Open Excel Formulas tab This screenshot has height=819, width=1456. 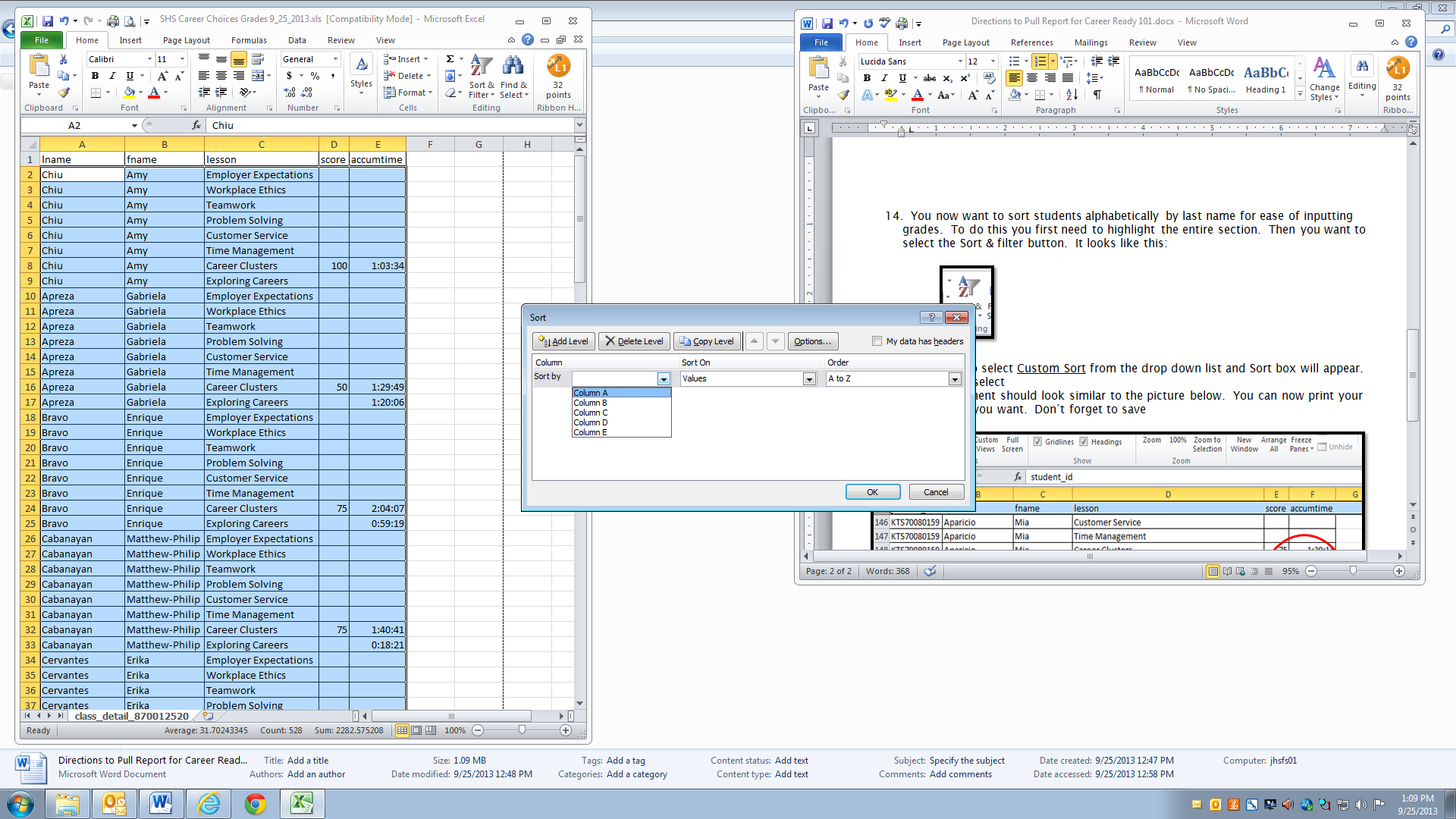tap(249, 40)
